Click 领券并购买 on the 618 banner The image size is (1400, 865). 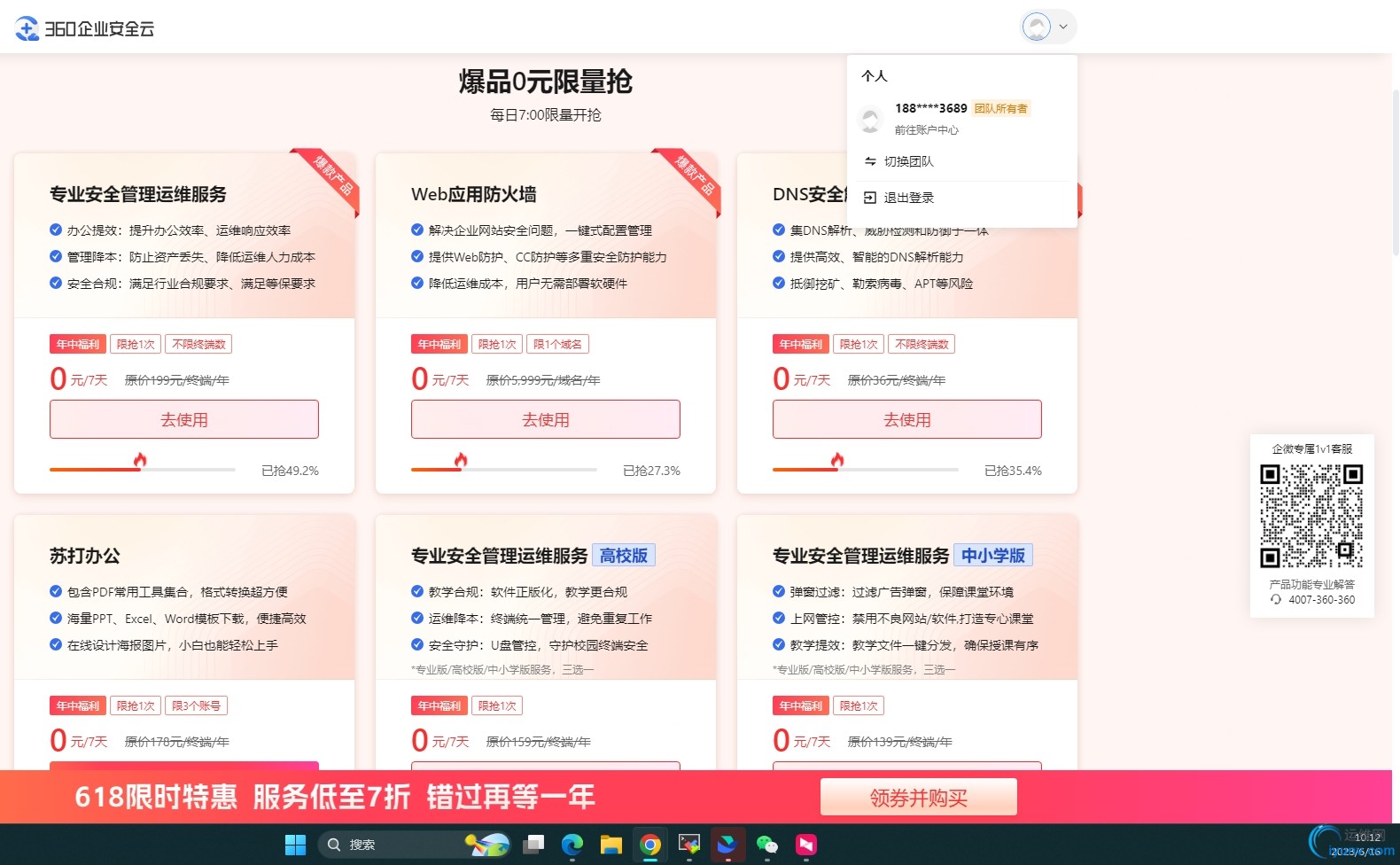pyautogui.click(x=919, y=798)
